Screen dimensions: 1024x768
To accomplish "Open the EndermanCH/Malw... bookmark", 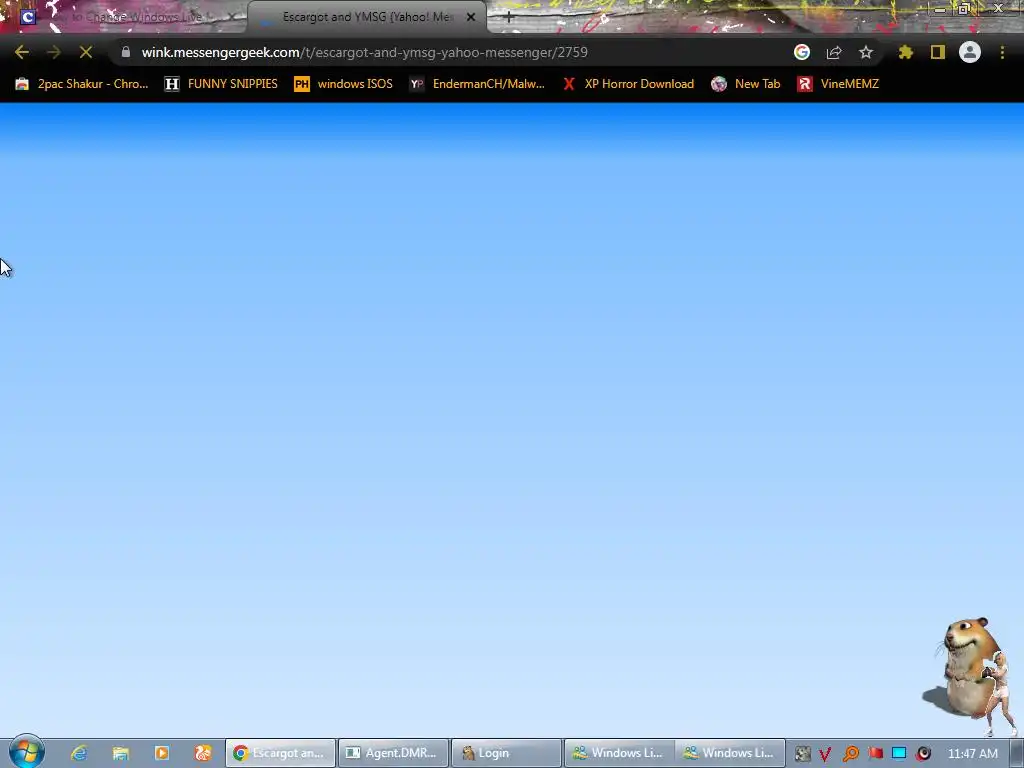I will (x=477, y=84).
